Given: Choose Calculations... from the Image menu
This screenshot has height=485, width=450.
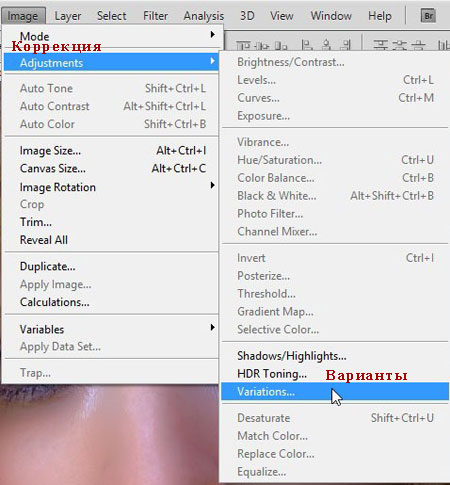Looking at the screenshot, I should pos(111,302).
